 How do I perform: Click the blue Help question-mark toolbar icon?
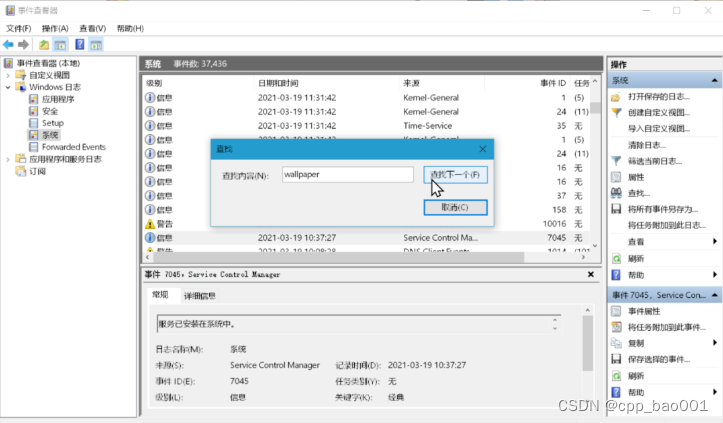[x=80, y=45]
